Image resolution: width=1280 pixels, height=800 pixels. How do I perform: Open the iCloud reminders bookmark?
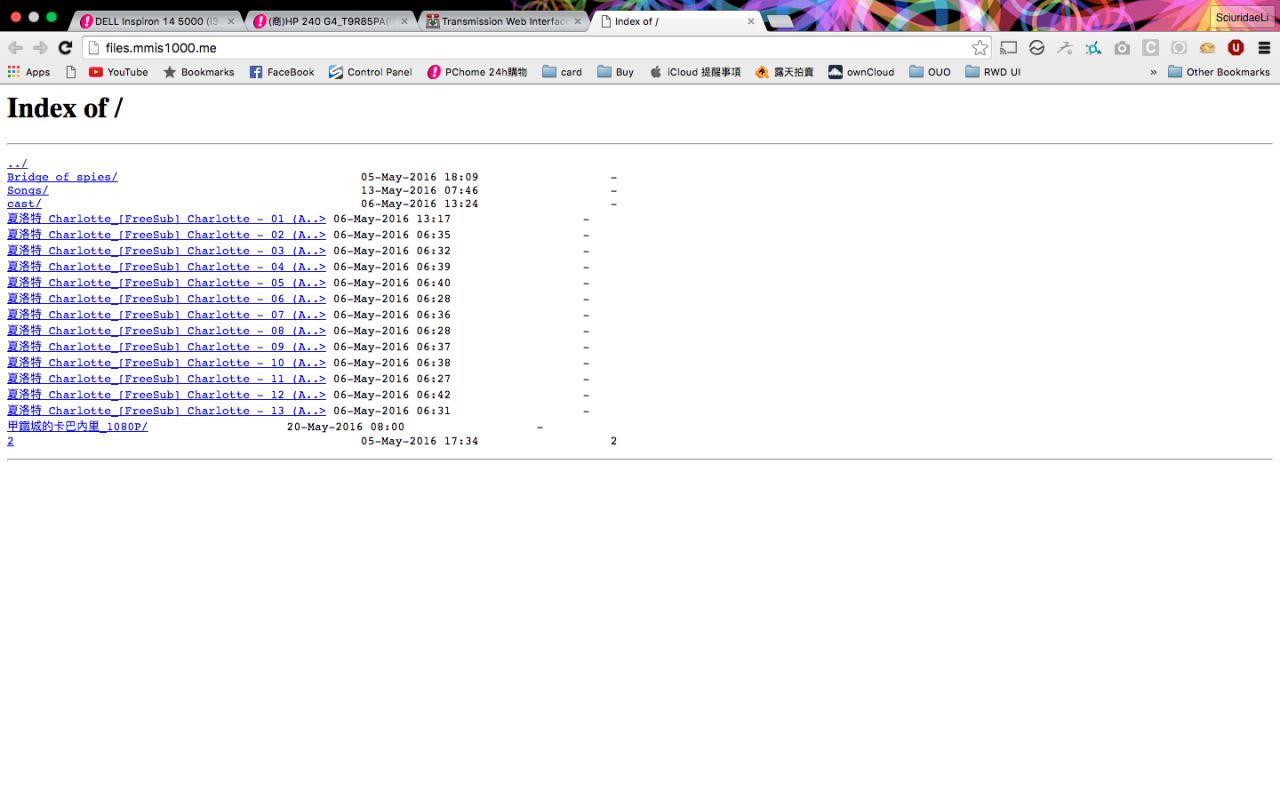click(x=695, y=72)
